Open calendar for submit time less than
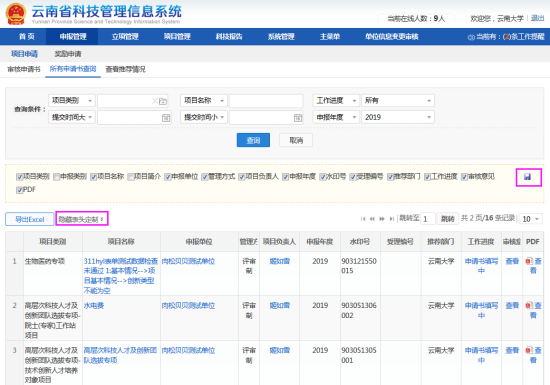This screenshot has height=385, width=550. 298,118
